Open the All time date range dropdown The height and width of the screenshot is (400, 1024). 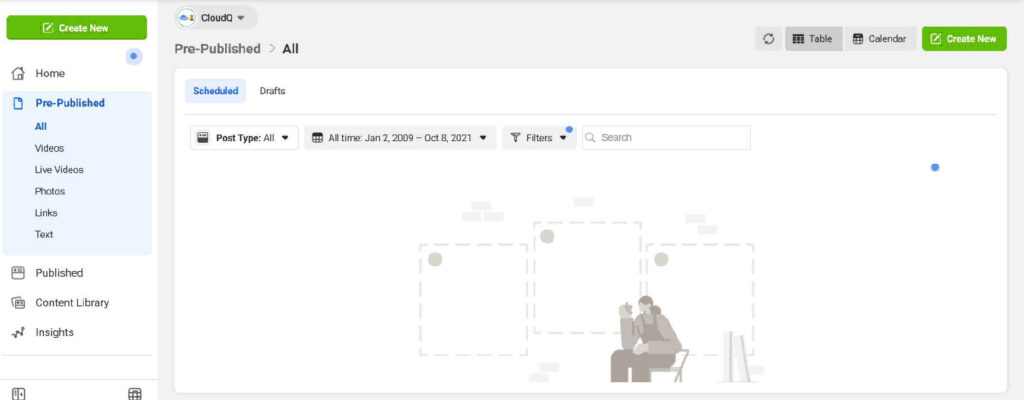[400, 138]
